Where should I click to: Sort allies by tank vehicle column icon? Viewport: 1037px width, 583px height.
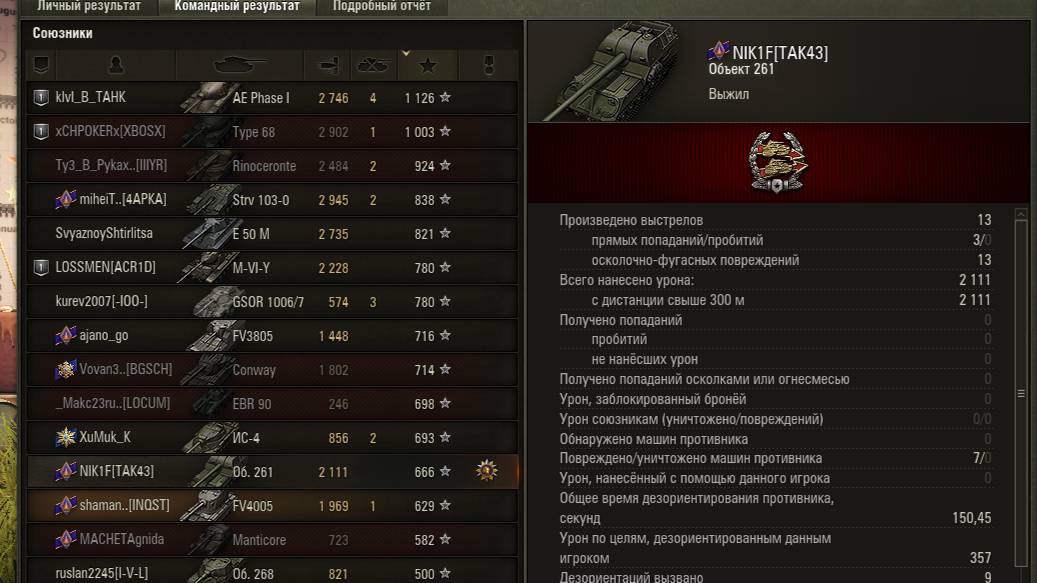click(x=239, y=65)
